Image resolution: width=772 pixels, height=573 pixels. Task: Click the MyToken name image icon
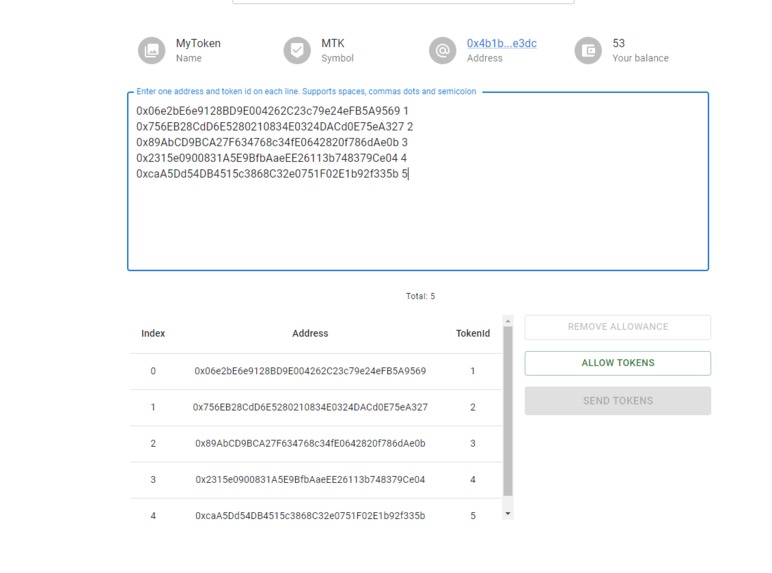pos(151,50)
